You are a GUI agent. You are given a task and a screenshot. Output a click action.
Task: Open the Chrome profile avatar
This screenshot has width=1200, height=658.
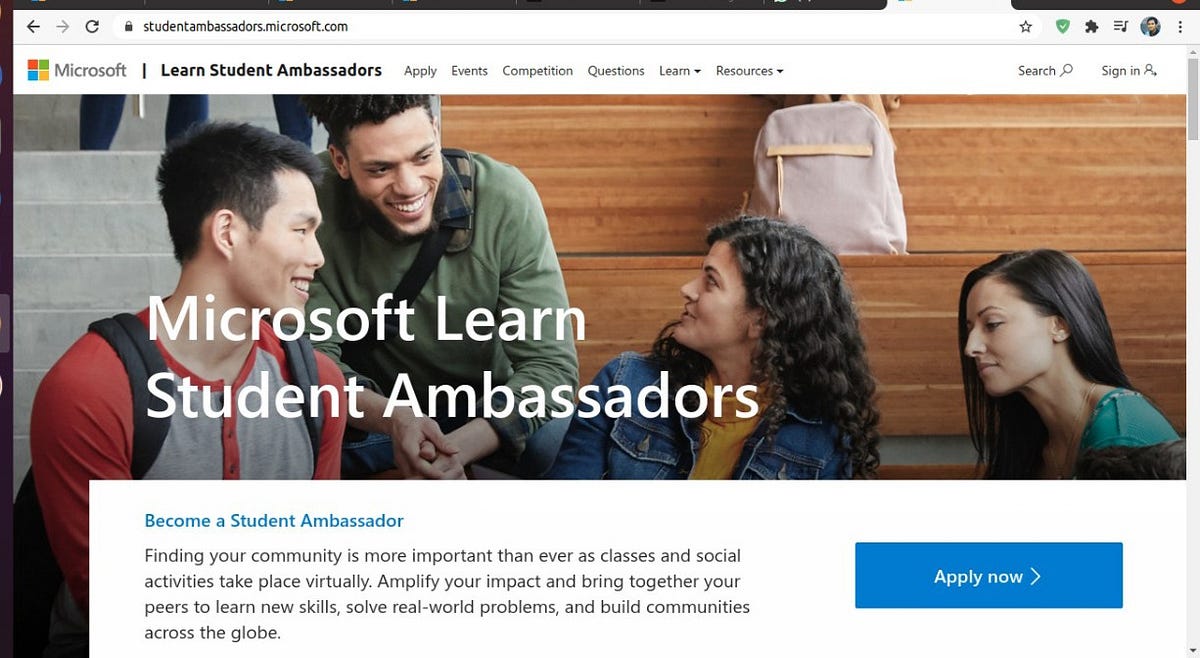(x=1150, y=27)
